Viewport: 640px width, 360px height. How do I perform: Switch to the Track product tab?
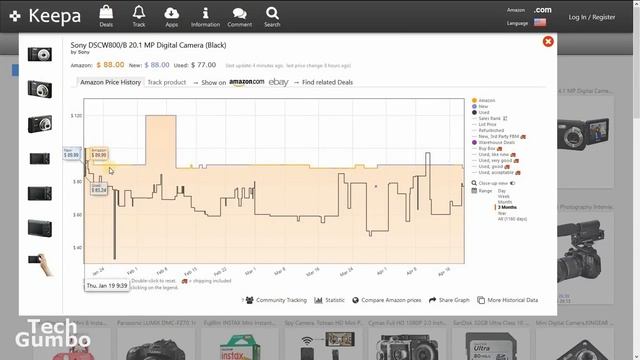pos(167,82)
